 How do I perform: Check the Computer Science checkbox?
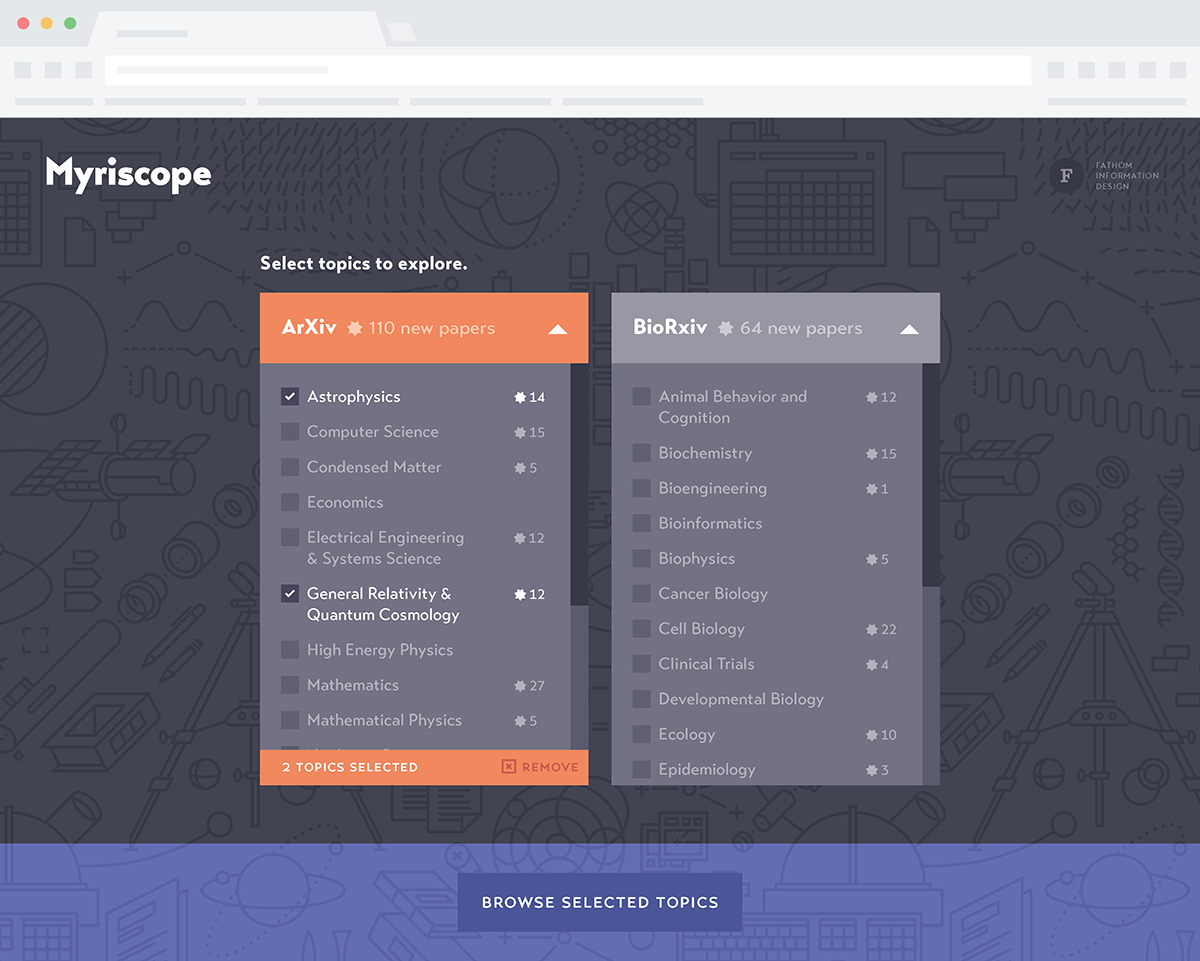(x=290, y=432)
